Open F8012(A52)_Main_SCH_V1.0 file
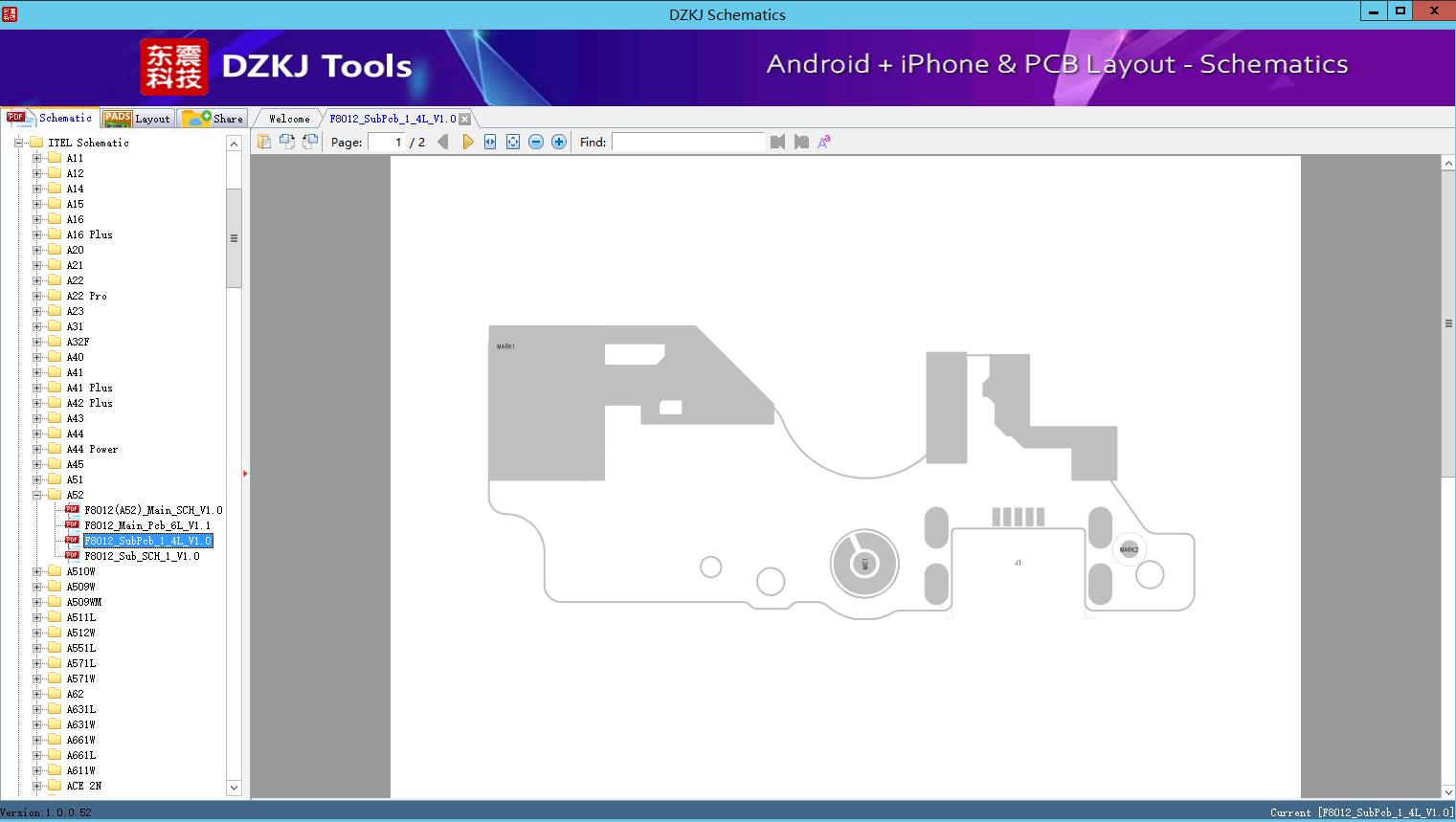The image size is (1456, 822). click(153, 510)
